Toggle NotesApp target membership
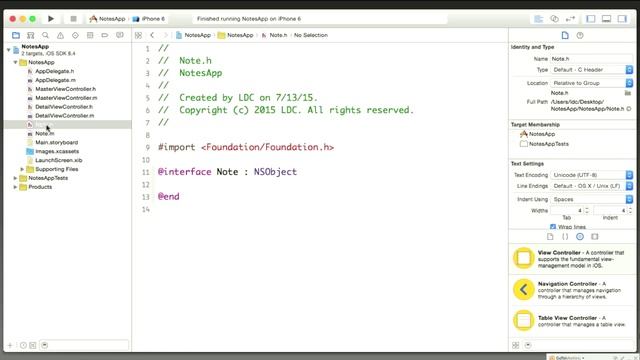This screenshot has height=360, width=640. click(x=524, y=134)
